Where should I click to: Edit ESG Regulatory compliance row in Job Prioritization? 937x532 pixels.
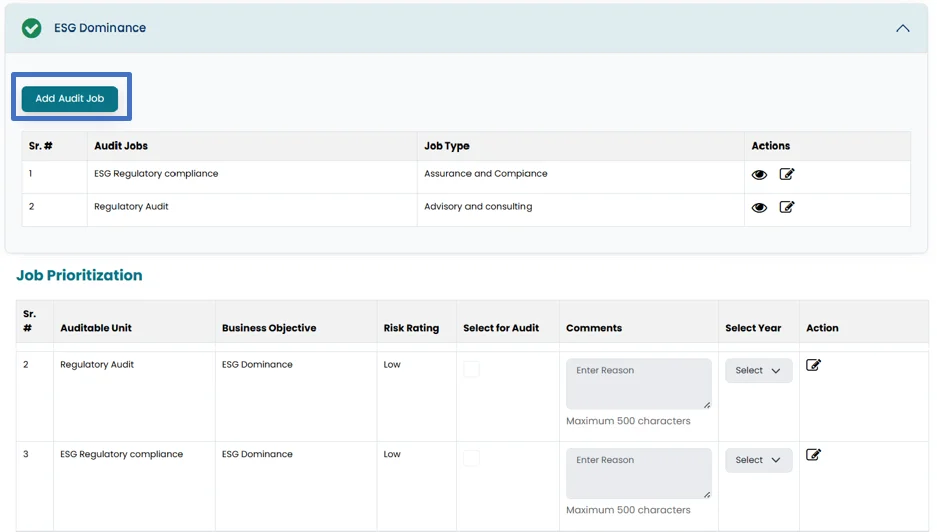tap(813, 455)
